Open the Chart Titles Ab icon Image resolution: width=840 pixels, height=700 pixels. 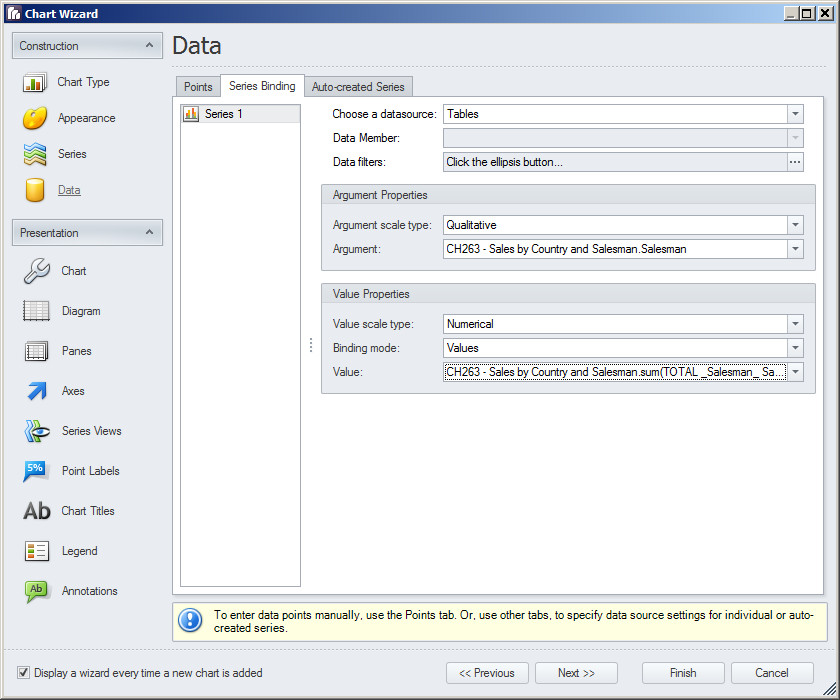point(36,511)
